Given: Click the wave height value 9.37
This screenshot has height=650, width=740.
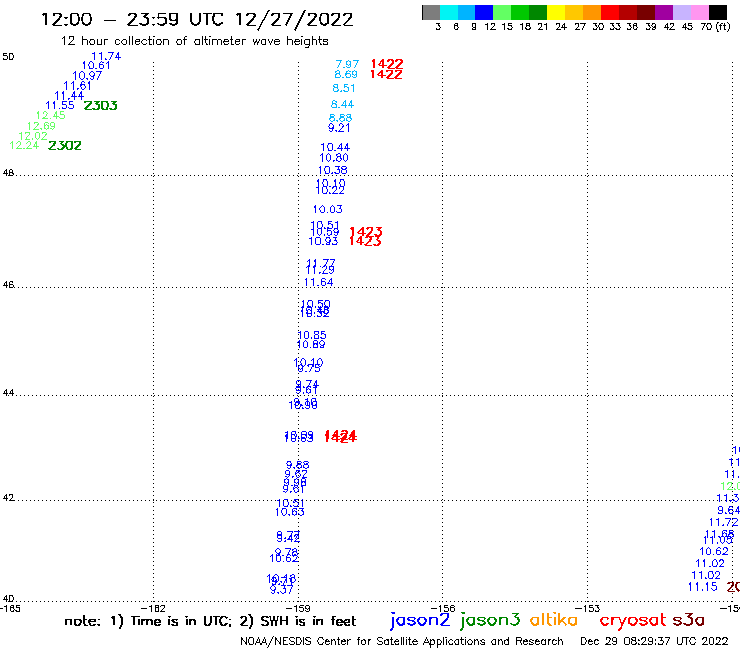Looking at the screenshot, I should [x=282, y=590].
